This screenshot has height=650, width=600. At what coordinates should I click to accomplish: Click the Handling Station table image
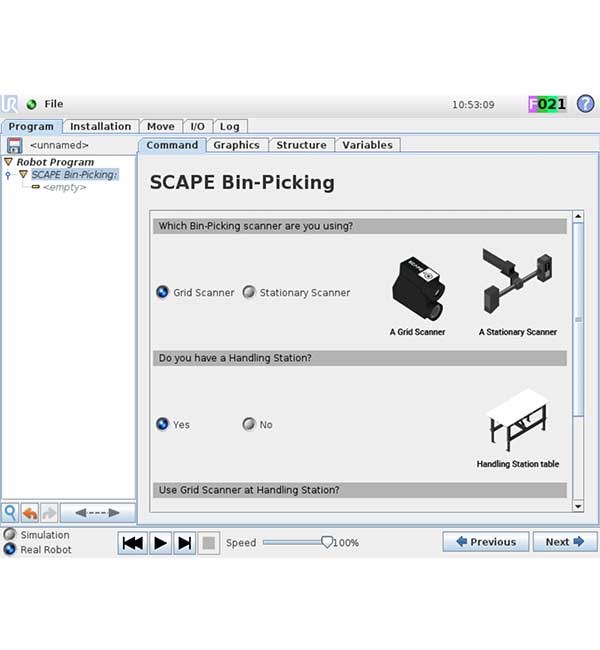click(517, 420)
